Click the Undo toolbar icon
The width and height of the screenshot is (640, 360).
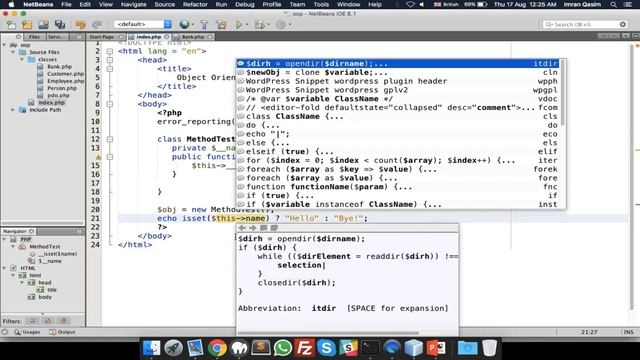click(80, 24)
